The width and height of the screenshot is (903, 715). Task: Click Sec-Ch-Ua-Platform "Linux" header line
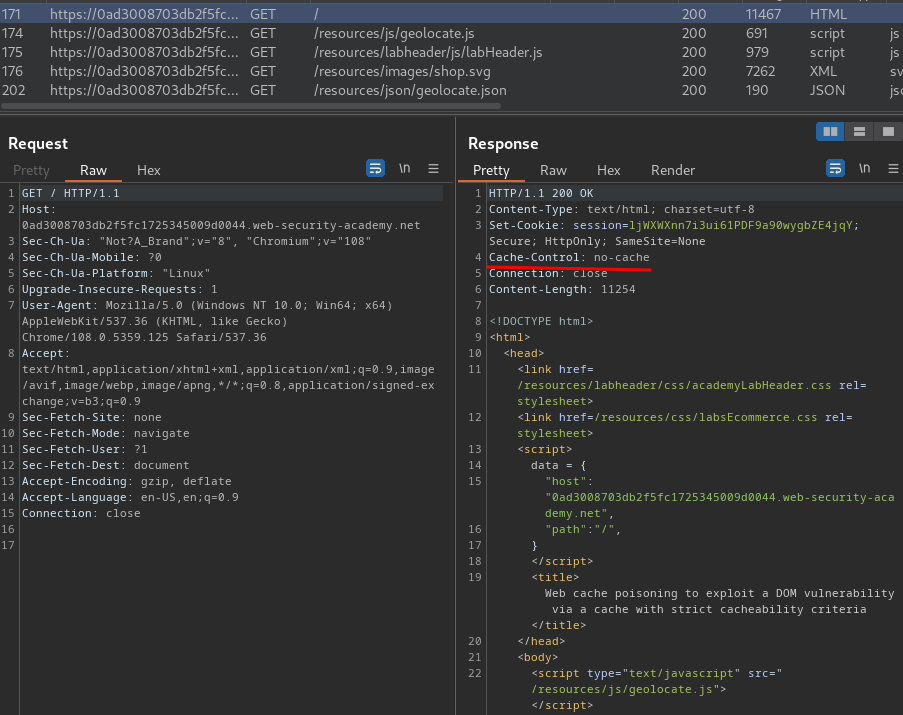pos(116,273)
